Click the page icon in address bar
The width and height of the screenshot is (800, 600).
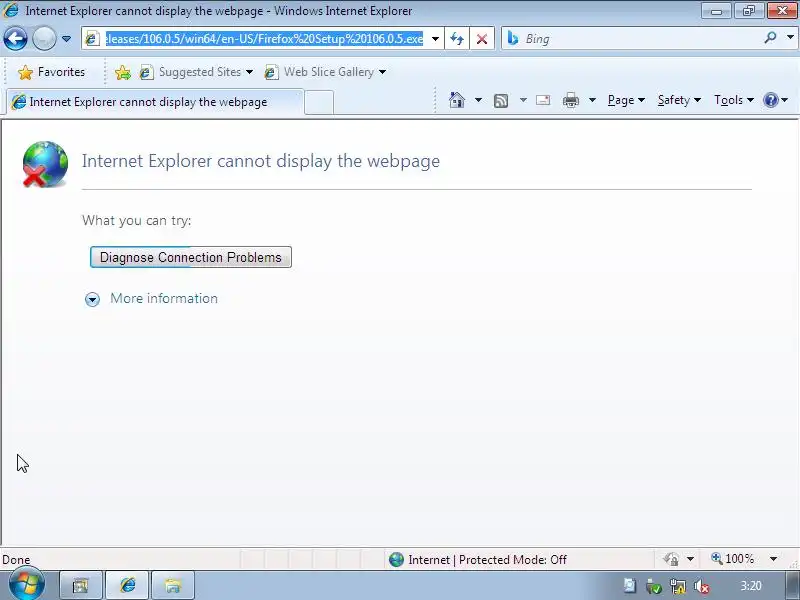(92, 39)
